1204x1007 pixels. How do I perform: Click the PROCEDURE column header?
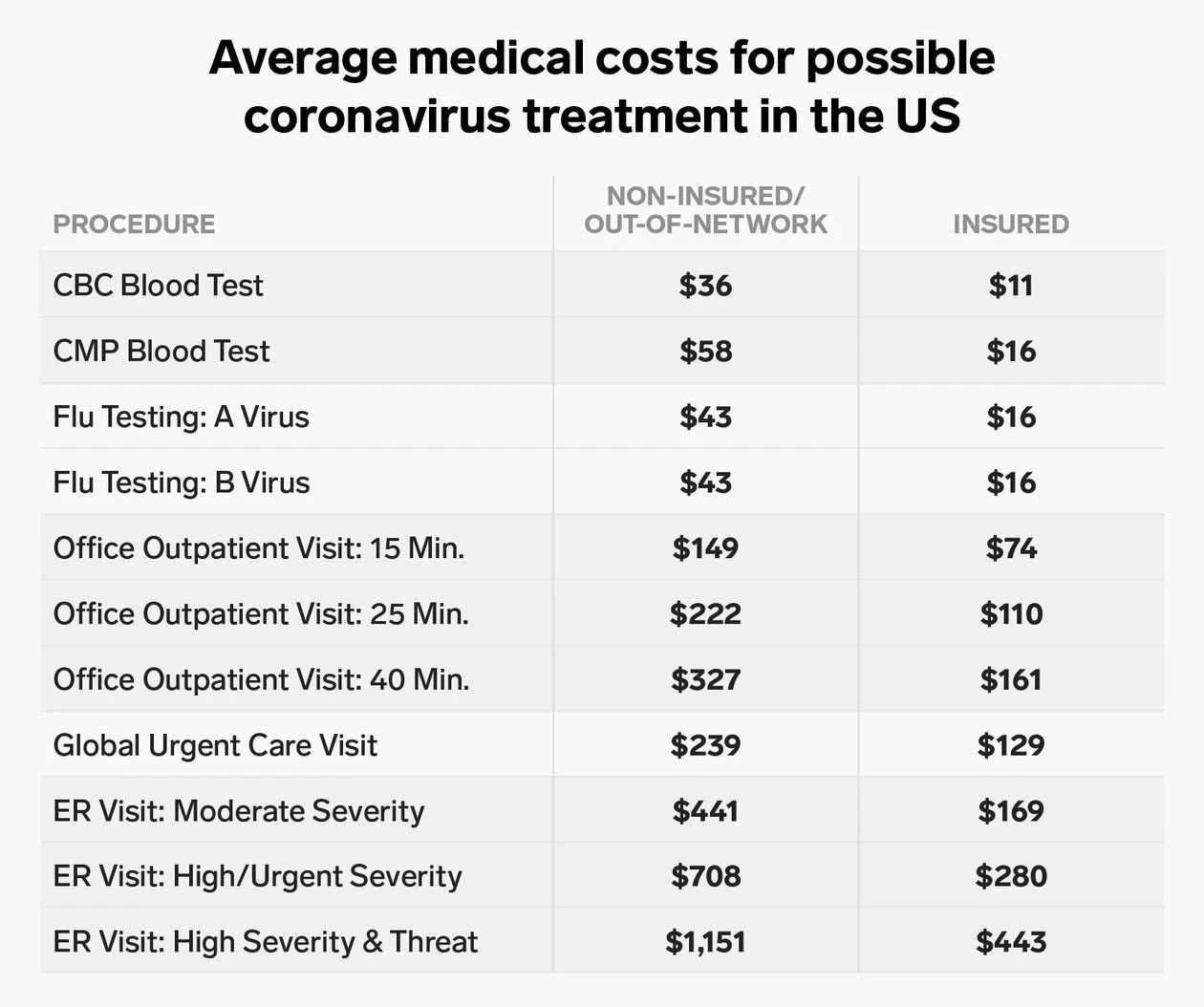134,225
